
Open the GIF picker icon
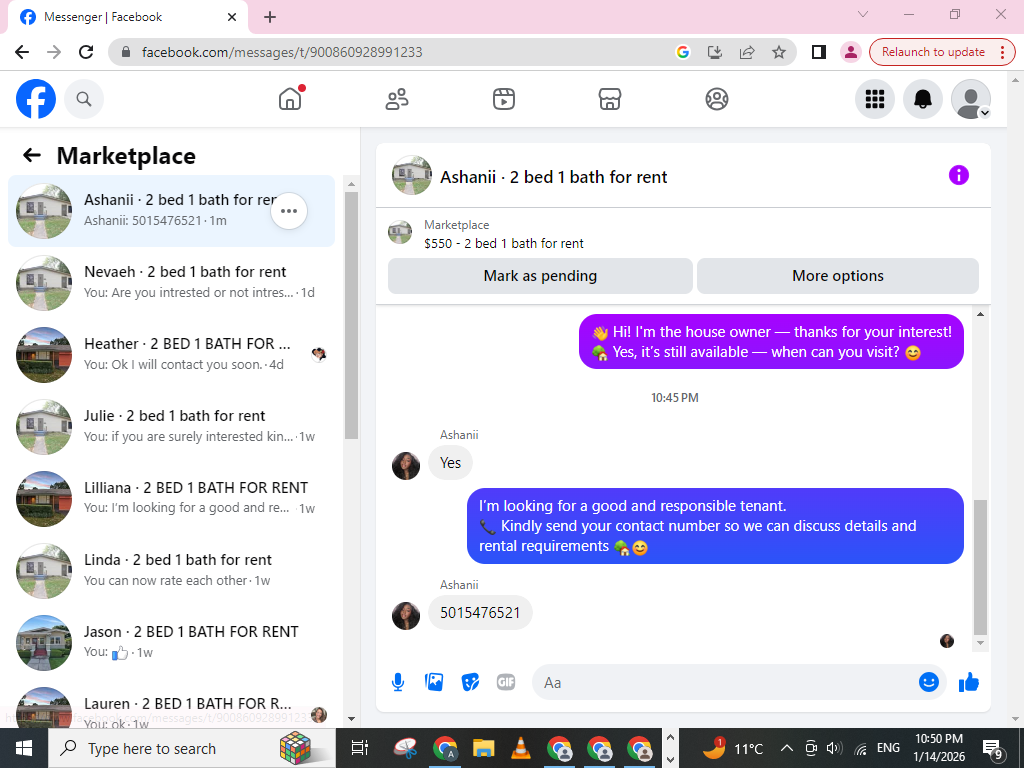click(506, 682)
